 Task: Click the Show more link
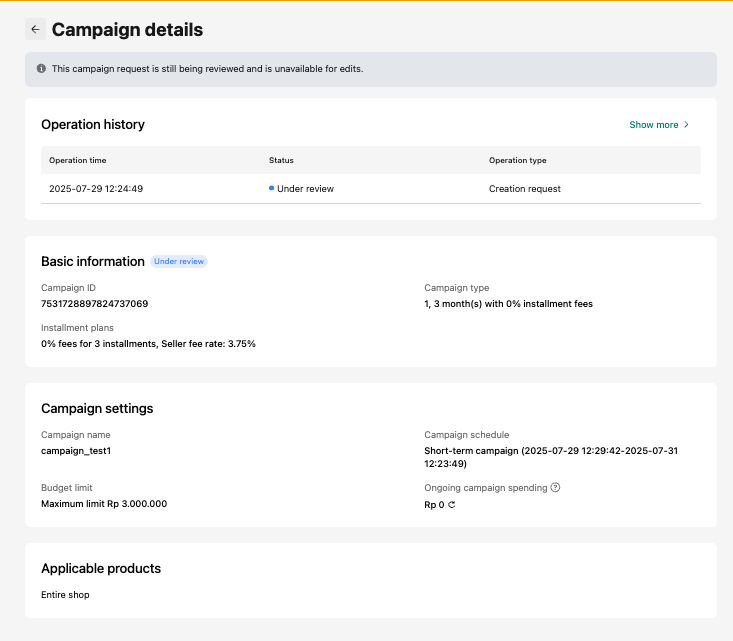point(654,125)
